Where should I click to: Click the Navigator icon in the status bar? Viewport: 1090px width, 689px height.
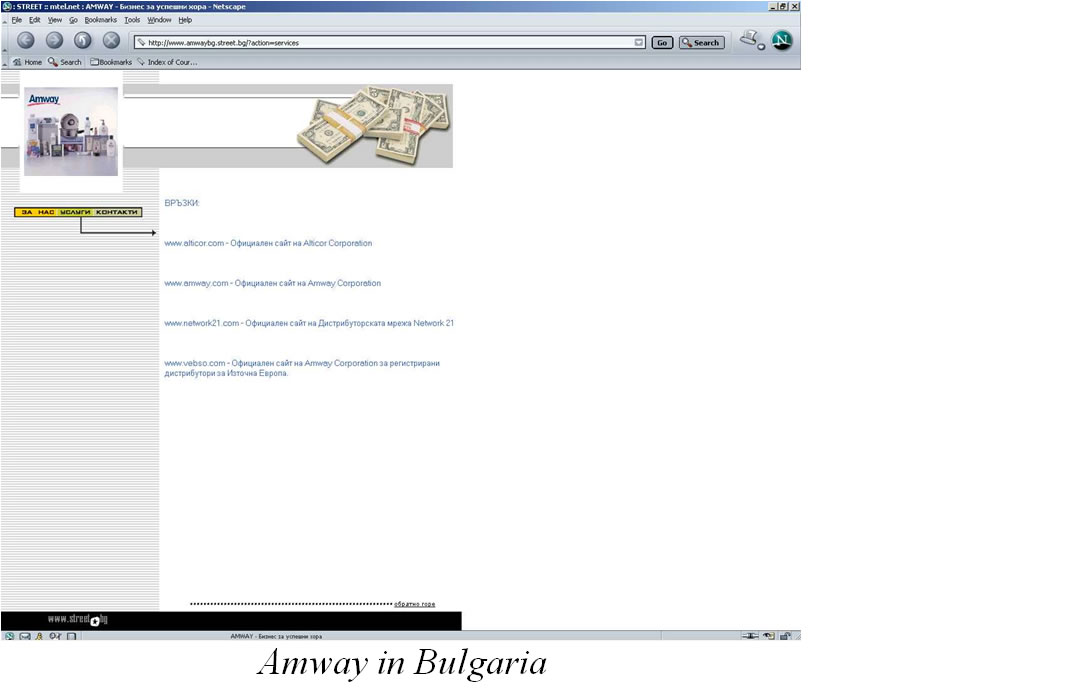point(9,636)
